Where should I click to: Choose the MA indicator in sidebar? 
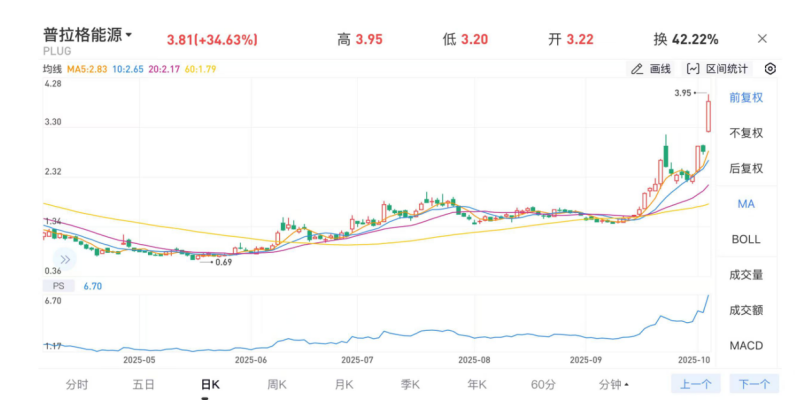[745, 204]
